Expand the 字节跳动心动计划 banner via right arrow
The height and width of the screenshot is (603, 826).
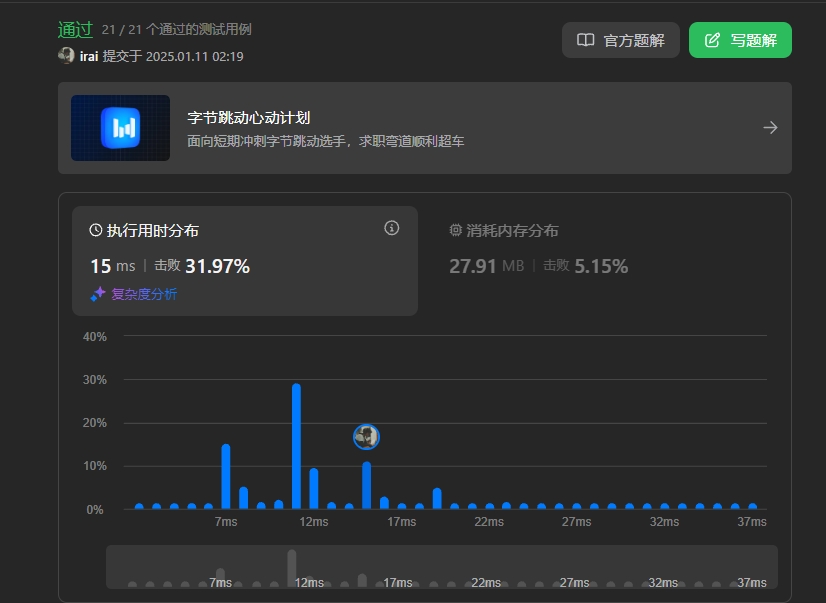point(769,127)
